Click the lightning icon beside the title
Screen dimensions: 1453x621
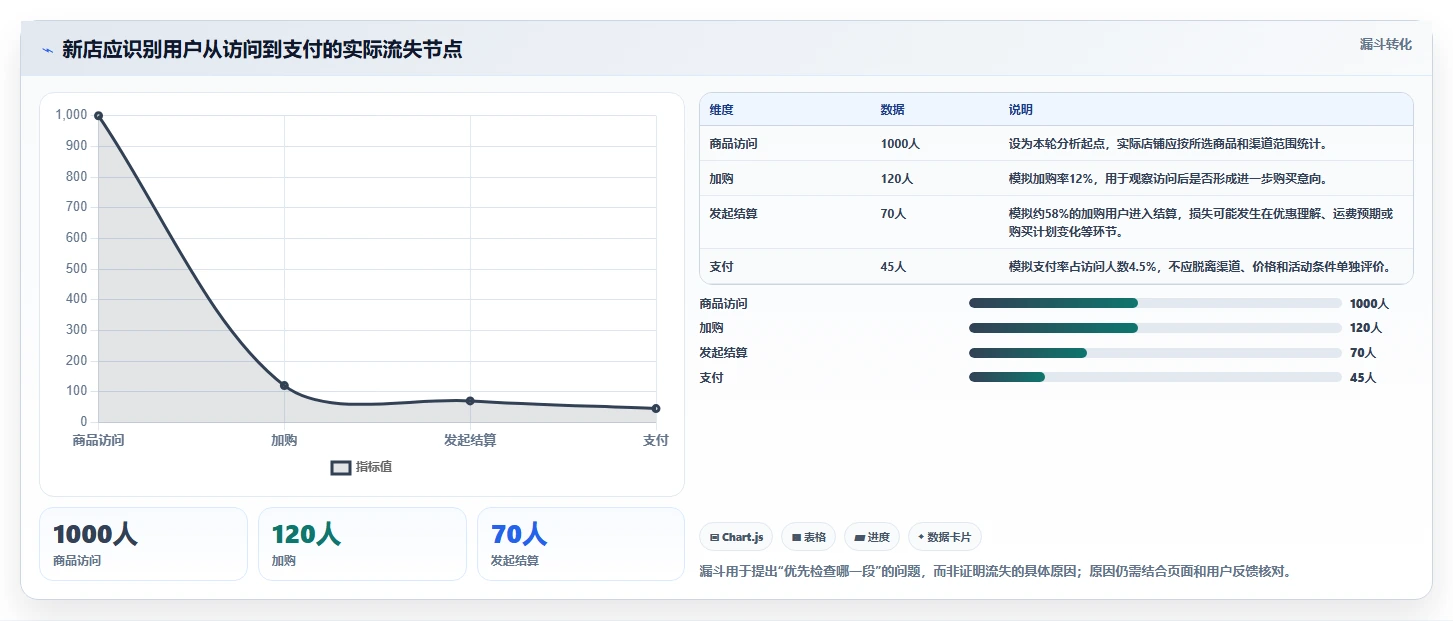click(x=48, y=50)
